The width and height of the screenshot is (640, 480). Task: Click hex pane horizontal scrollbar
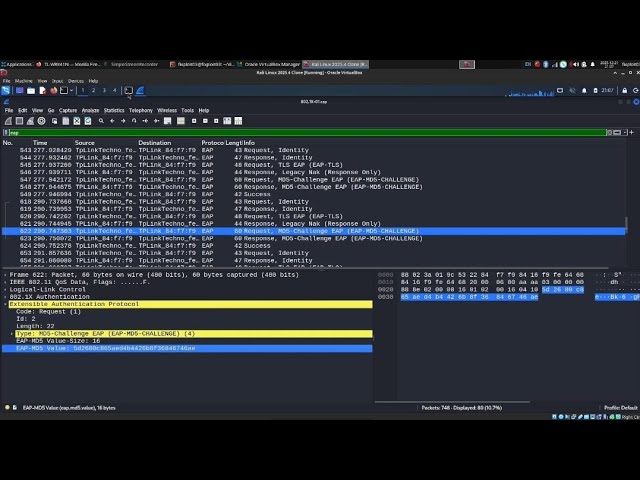[452, 402]
